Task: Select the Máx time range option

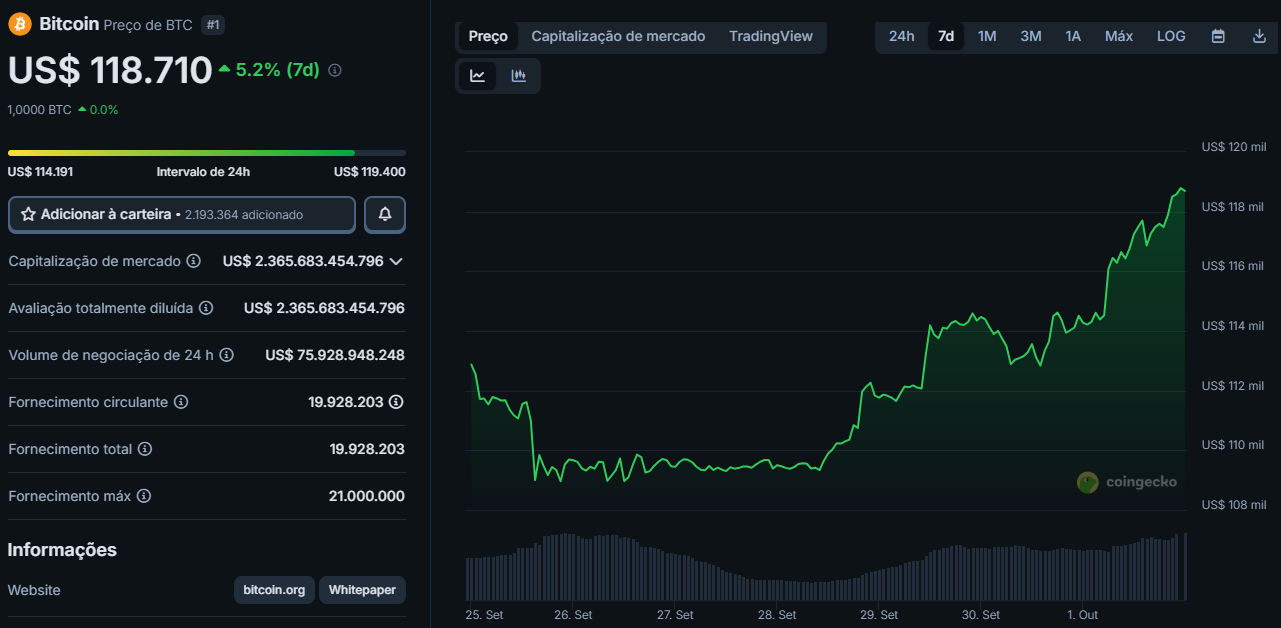Action: 1119,36
